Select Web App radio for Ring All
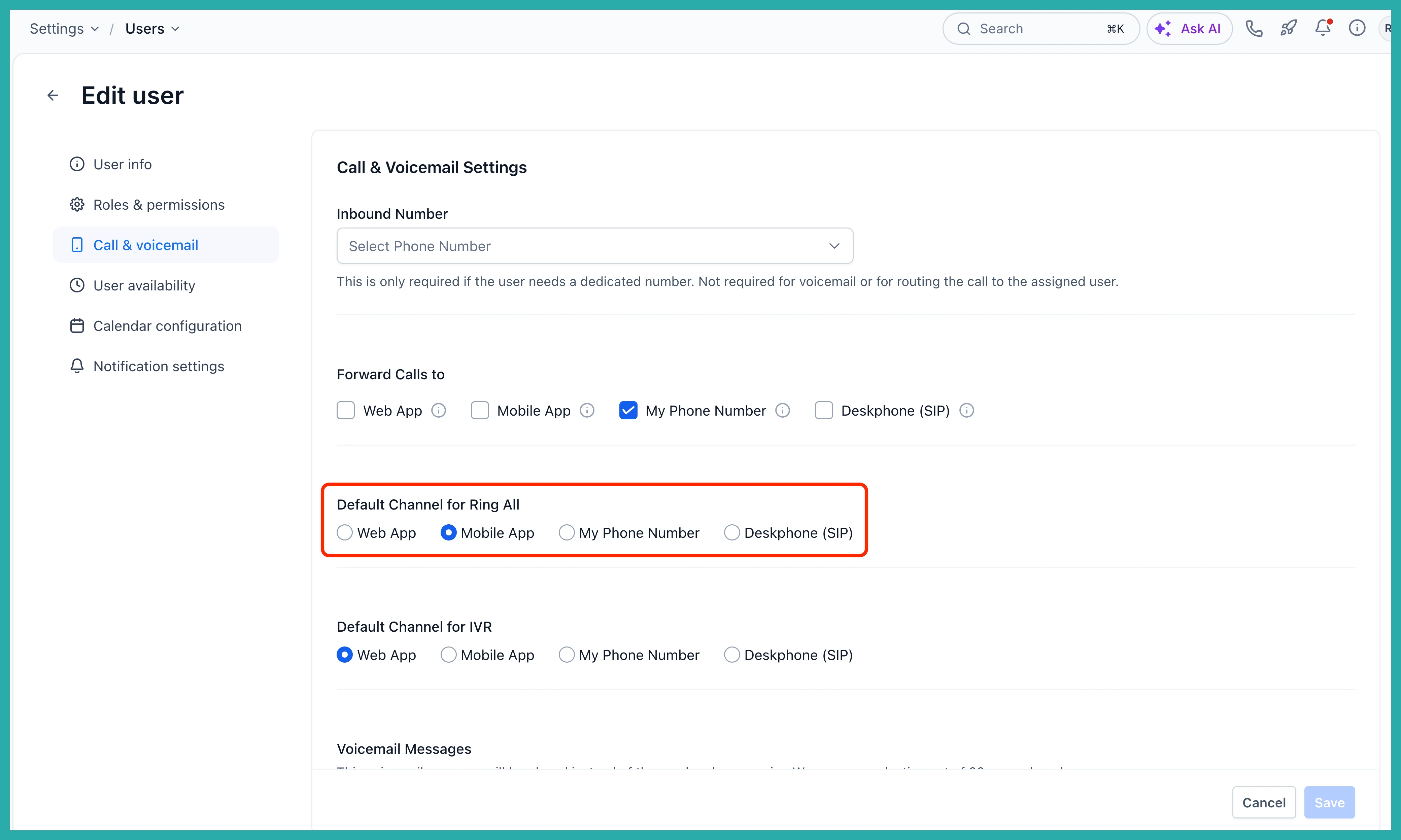Viewport: 1401px width, 840px height. click(344, 533)
